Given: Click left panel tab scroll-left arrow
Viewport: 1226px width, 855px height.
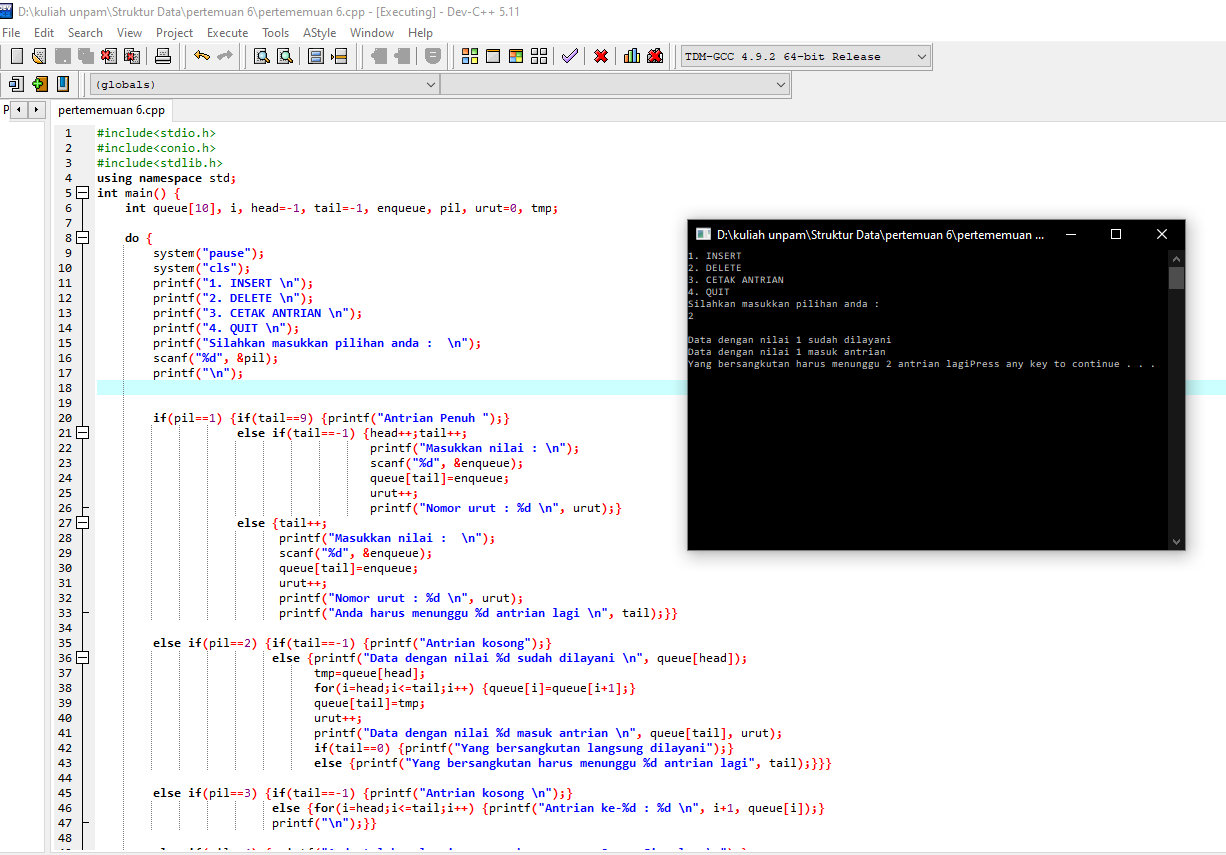Looking at the screenshot, I should click(20, 109).
